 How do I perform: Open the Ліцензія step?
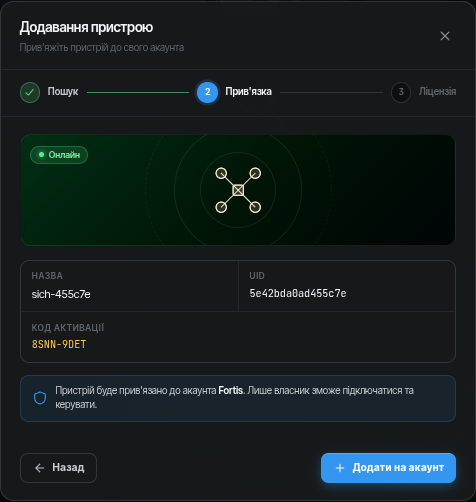click(x=437, y=91)
